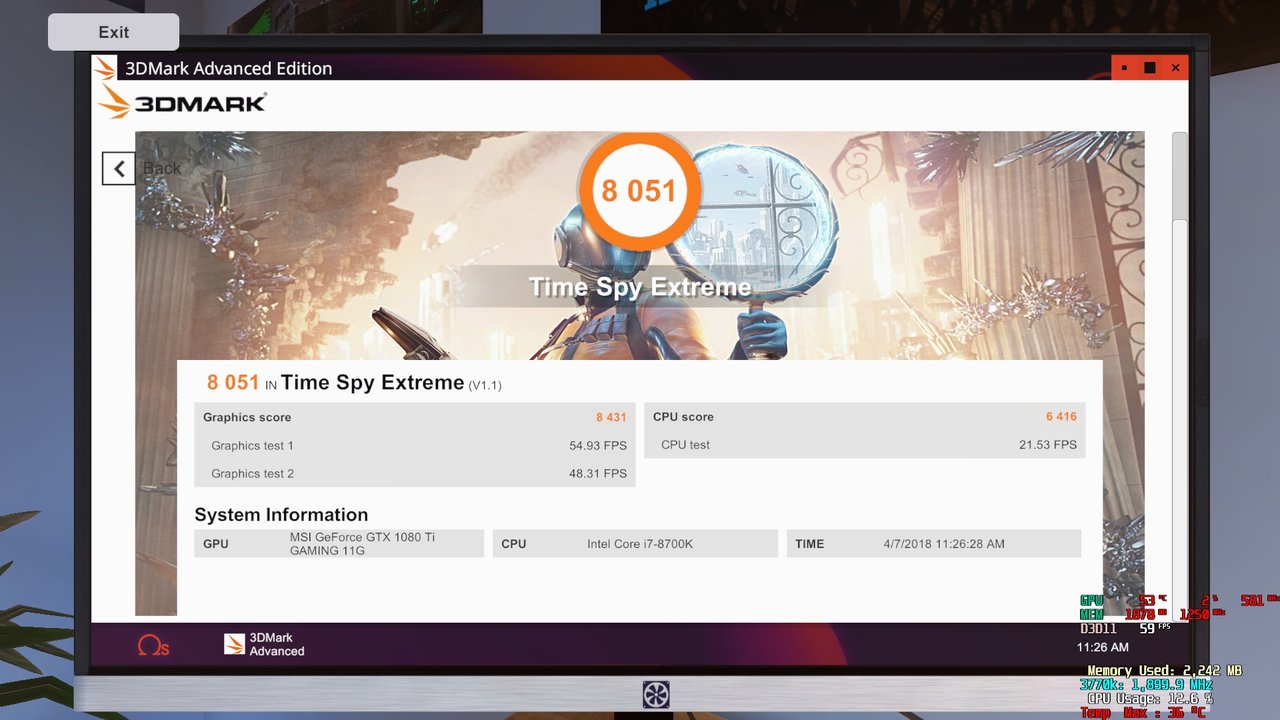Click the System Information heading
Image resolution: width=1280 pixels, height=720 pixels.
click(281, 515)
